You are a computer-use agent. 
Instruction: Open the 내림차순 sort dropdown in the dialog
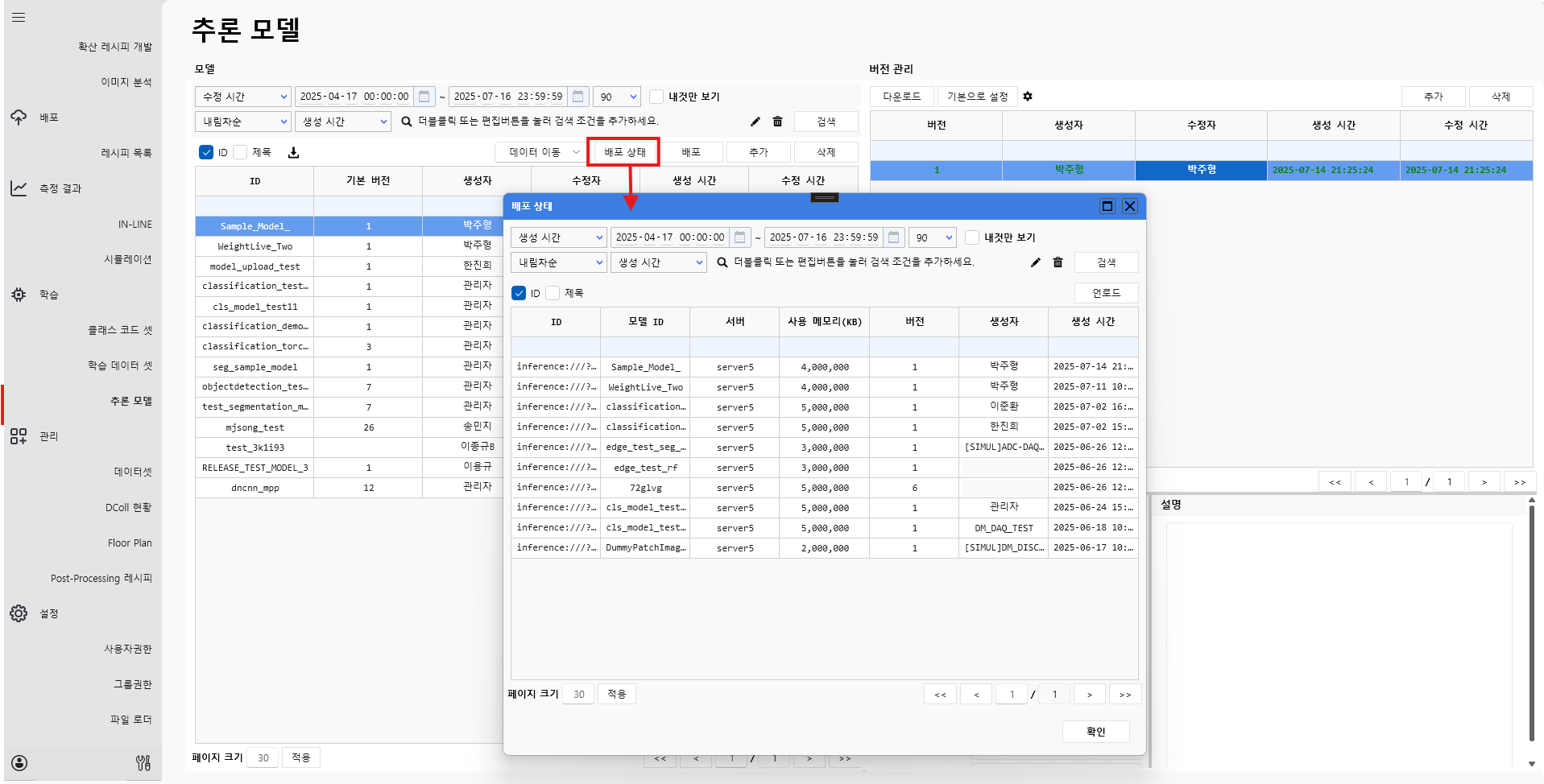[558, 262]
